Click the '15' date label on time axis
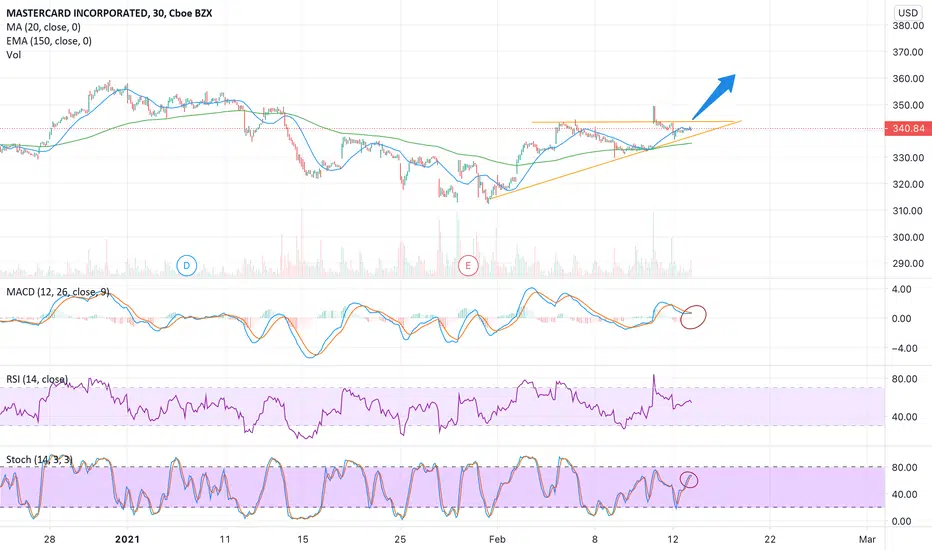The height and width of the screenshot is (550, 932). (303, 539)
